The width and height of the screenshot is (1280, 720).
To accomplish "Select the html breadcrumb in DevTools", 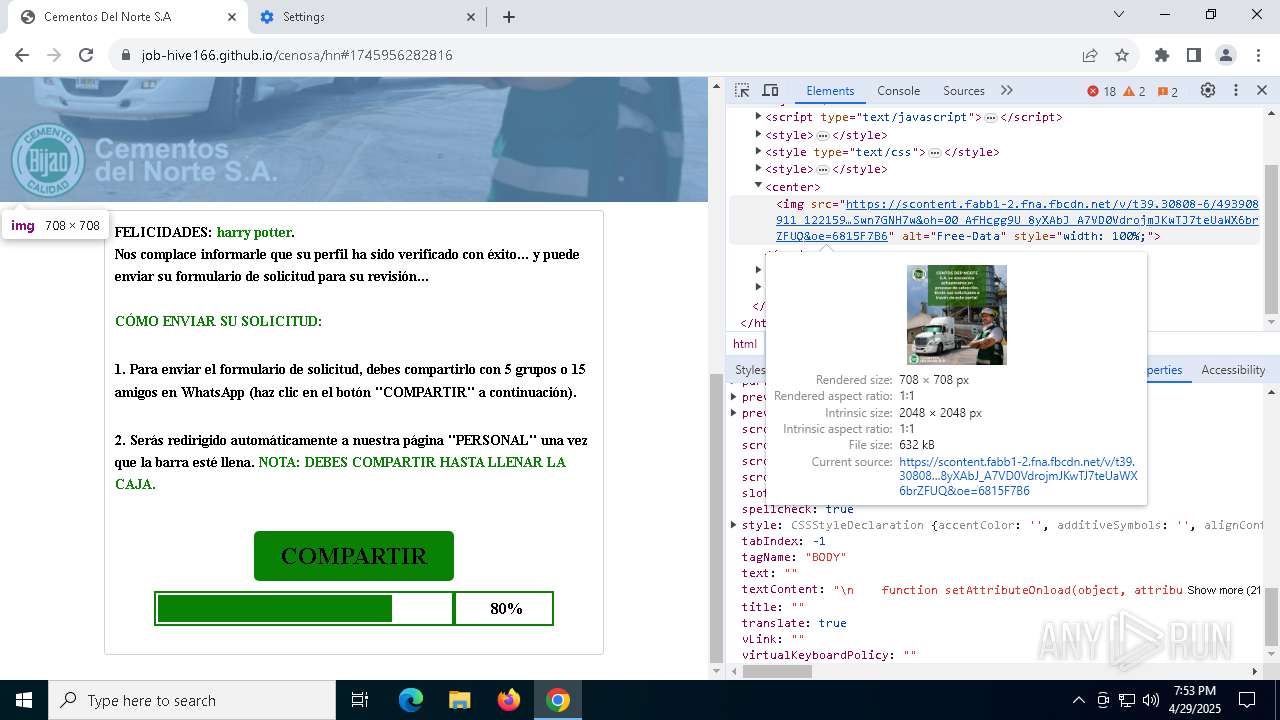I will click(x=745, y=344).
